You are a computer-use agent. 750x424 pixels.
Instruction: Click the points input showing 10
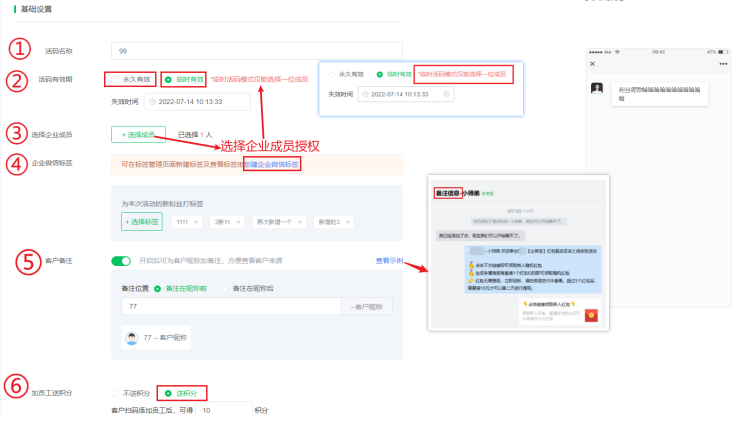coord(224,410)
